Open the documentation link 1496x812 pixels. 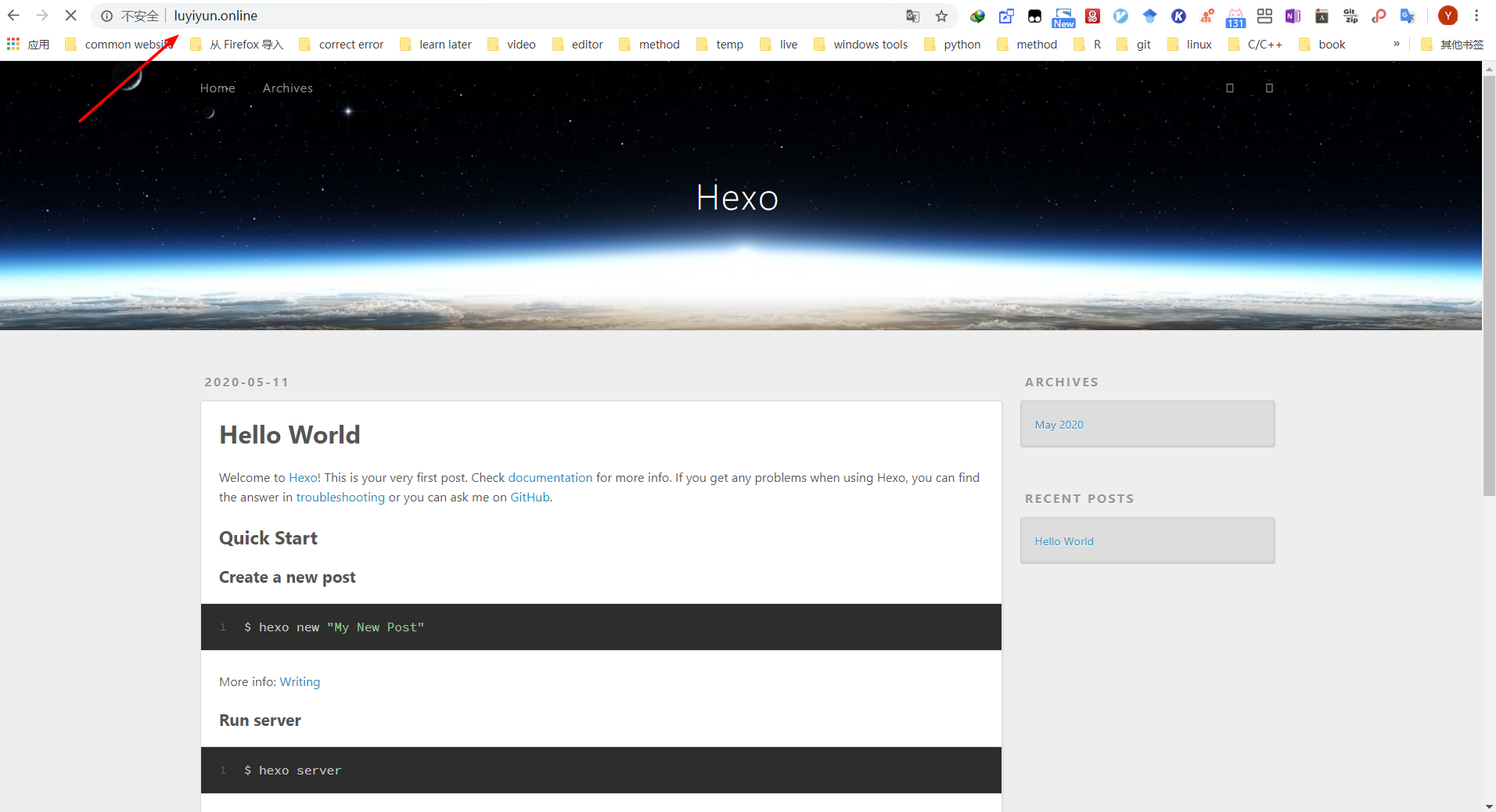pos(550,477)
